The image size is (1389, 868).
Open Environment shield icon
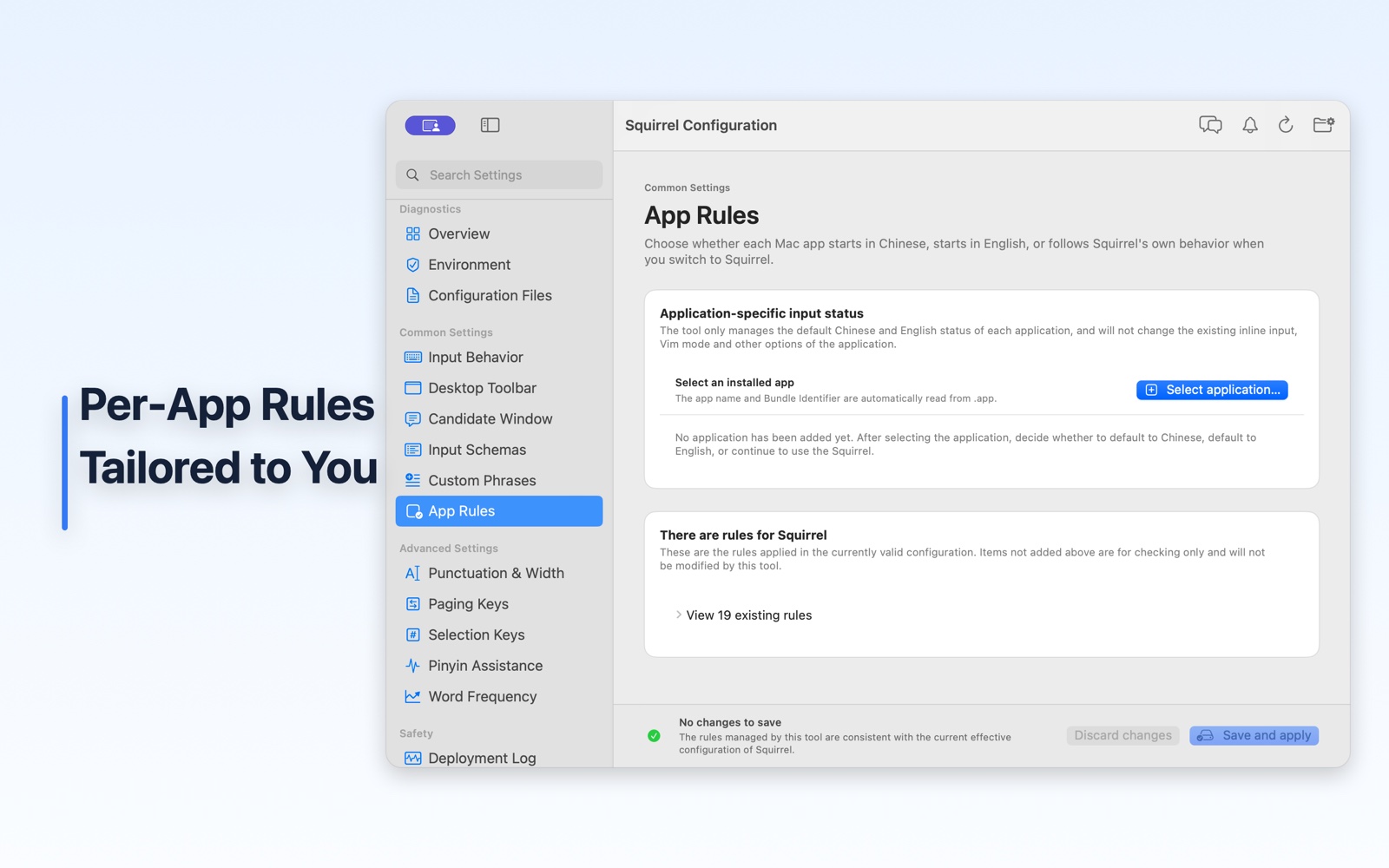[412, 265]
